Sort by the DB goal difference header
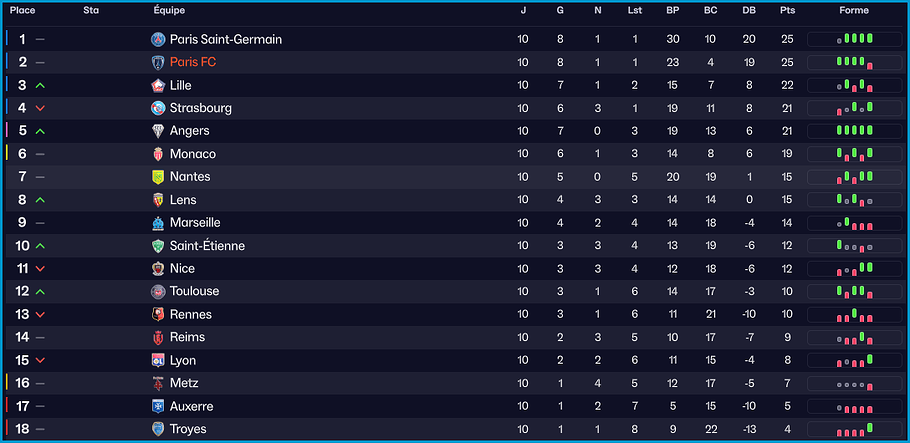The image size is (910, 443). 749,10
